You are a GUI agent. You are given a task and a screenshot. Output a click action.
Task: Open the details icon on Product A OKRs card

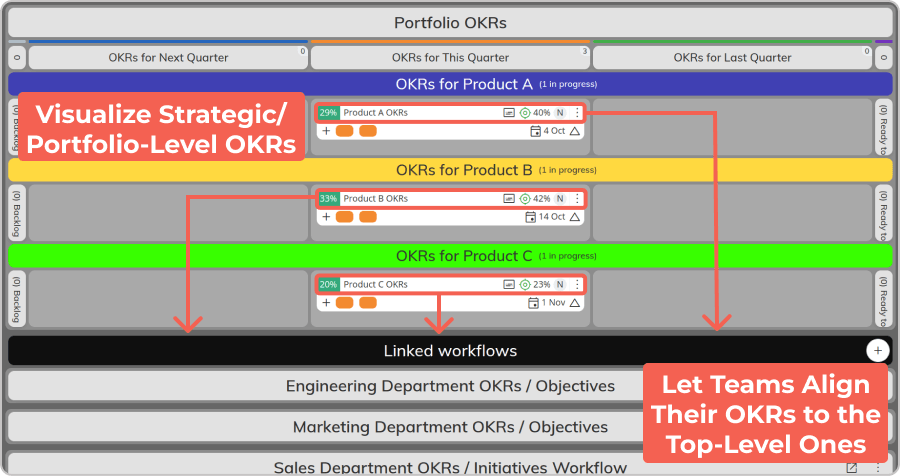(x=509, y=113)
